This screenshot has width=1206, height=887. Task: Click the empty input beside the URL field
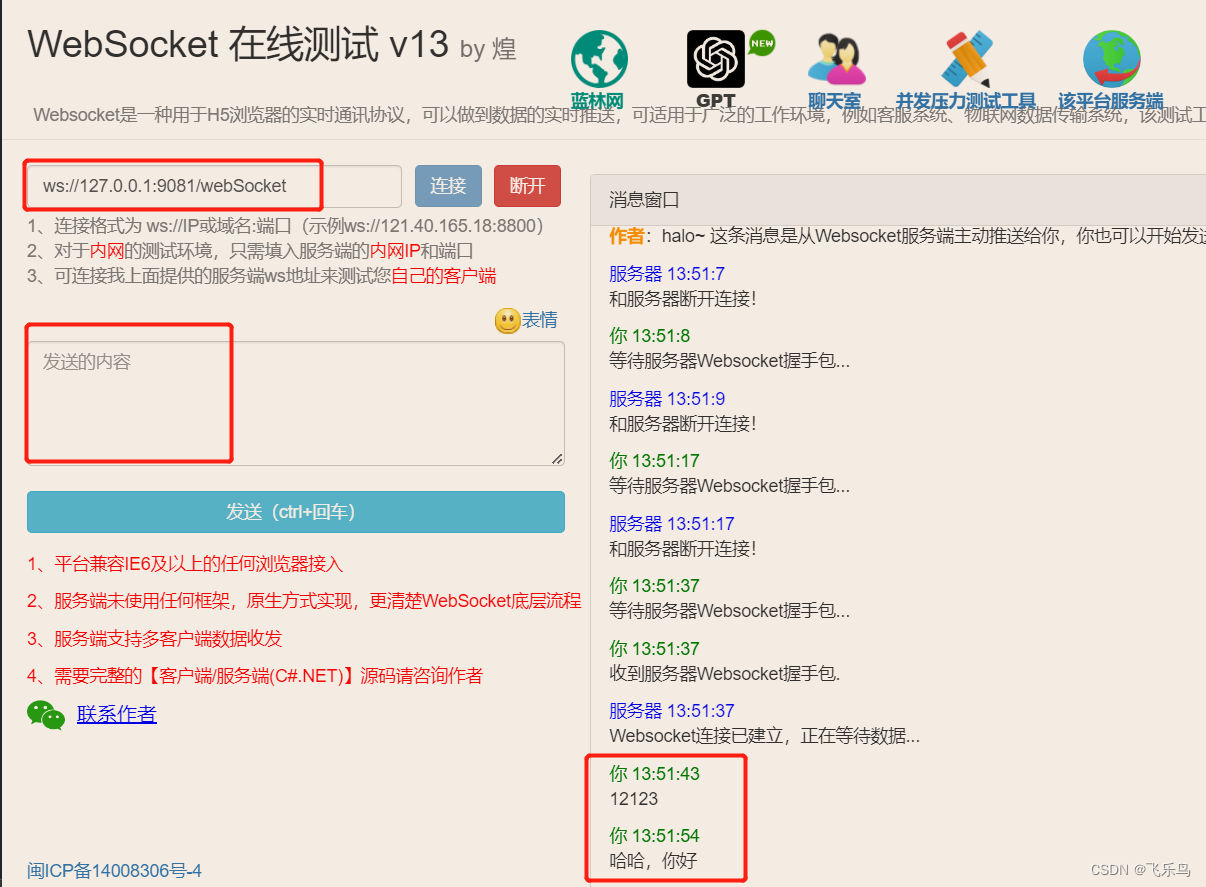[362, 186]
